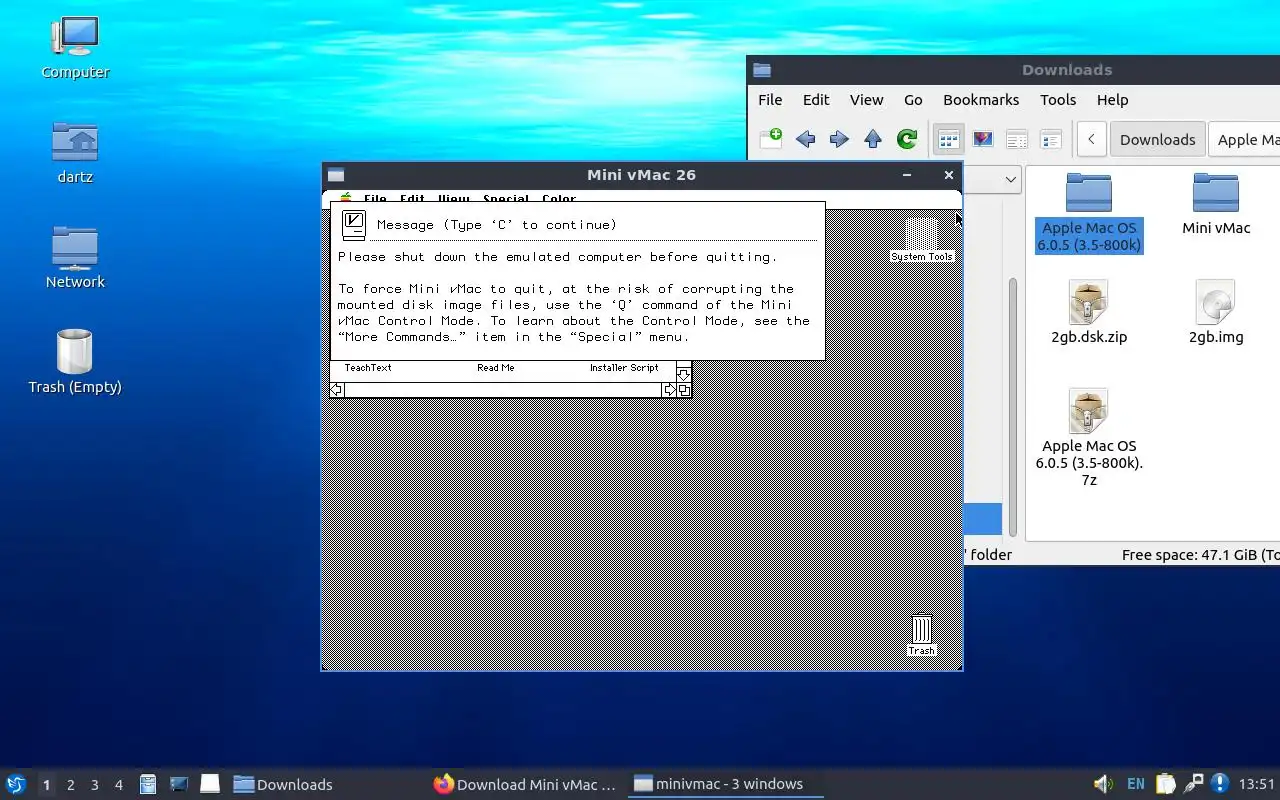Click the volume speaker tray icon
Viewport: 1280px width, 800px height.
1103,784
